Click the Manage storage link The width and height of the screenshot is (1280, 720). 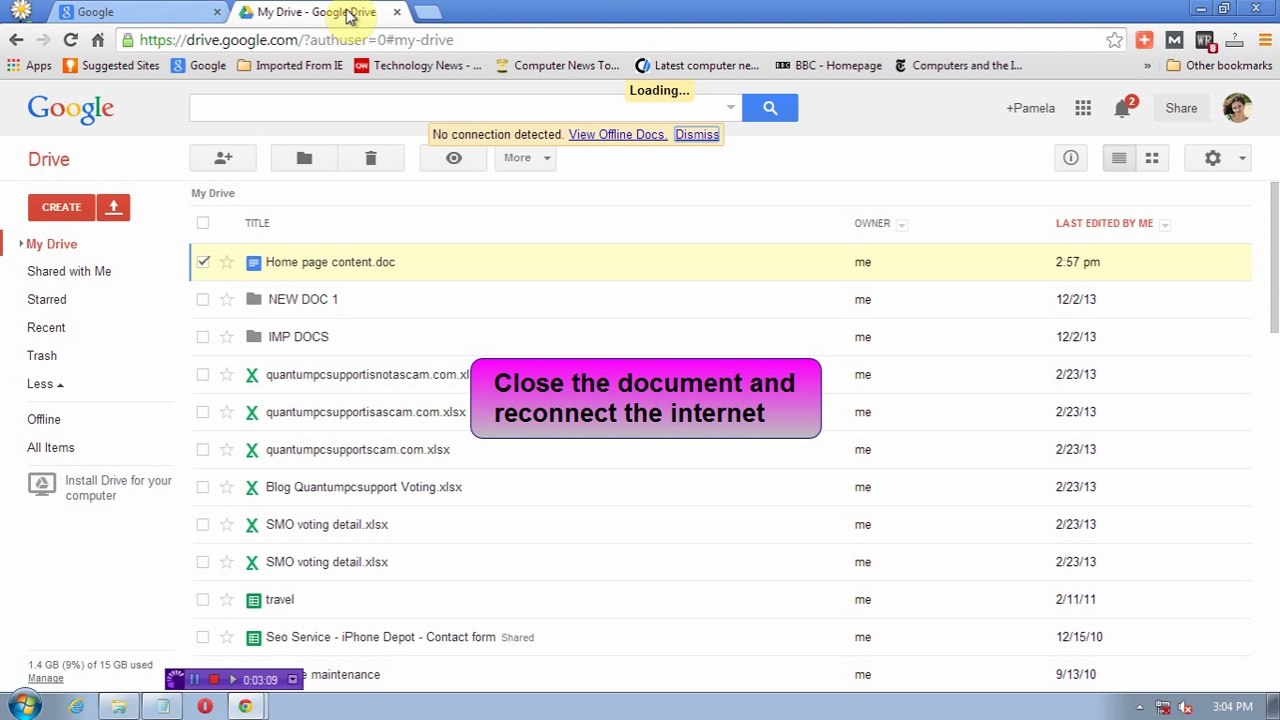[46, 678]
